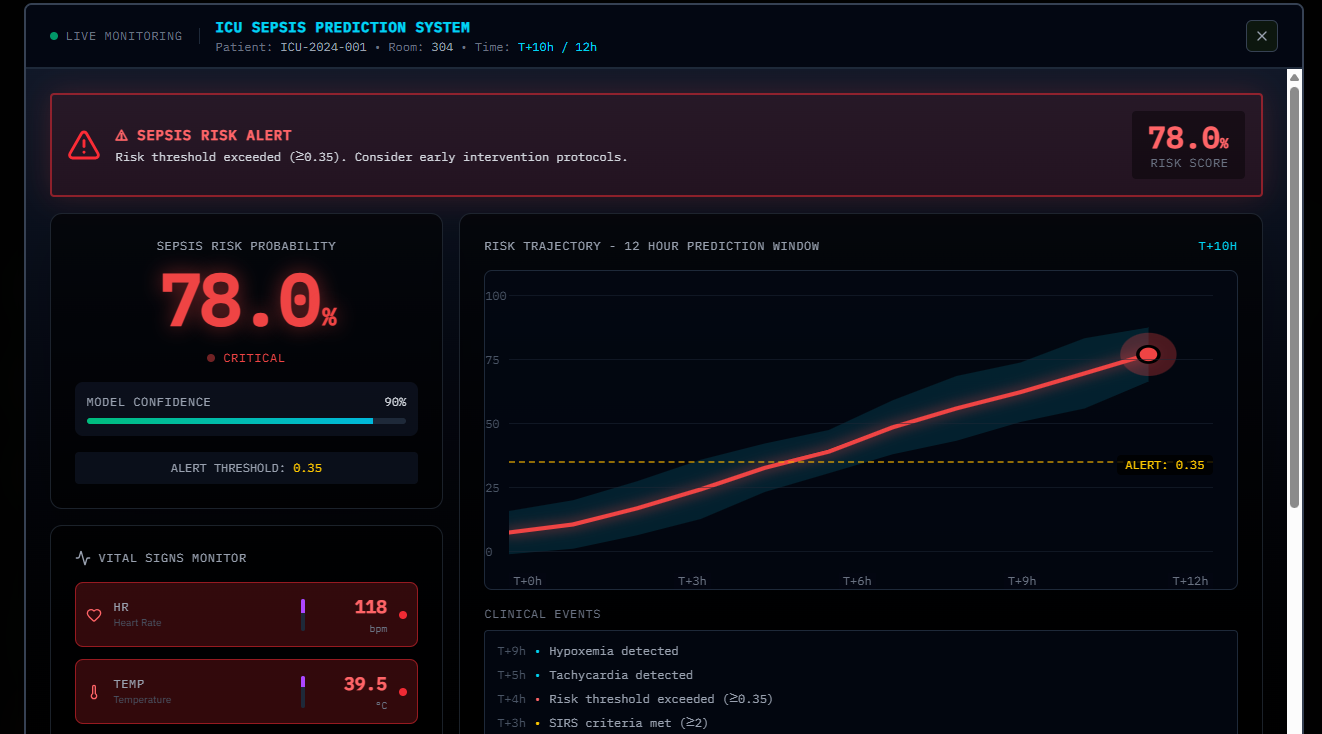
Task: Click the red Critical status indicator dot
Action: point(211,358)
